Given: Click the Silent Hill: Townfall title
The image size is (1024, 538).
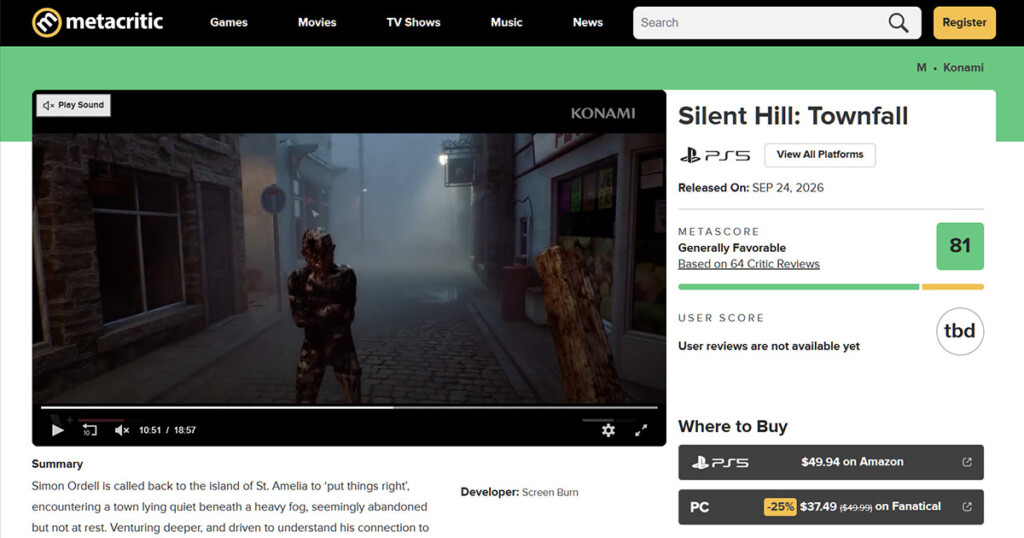Looking at the screenshot, I should click(793, 116).
